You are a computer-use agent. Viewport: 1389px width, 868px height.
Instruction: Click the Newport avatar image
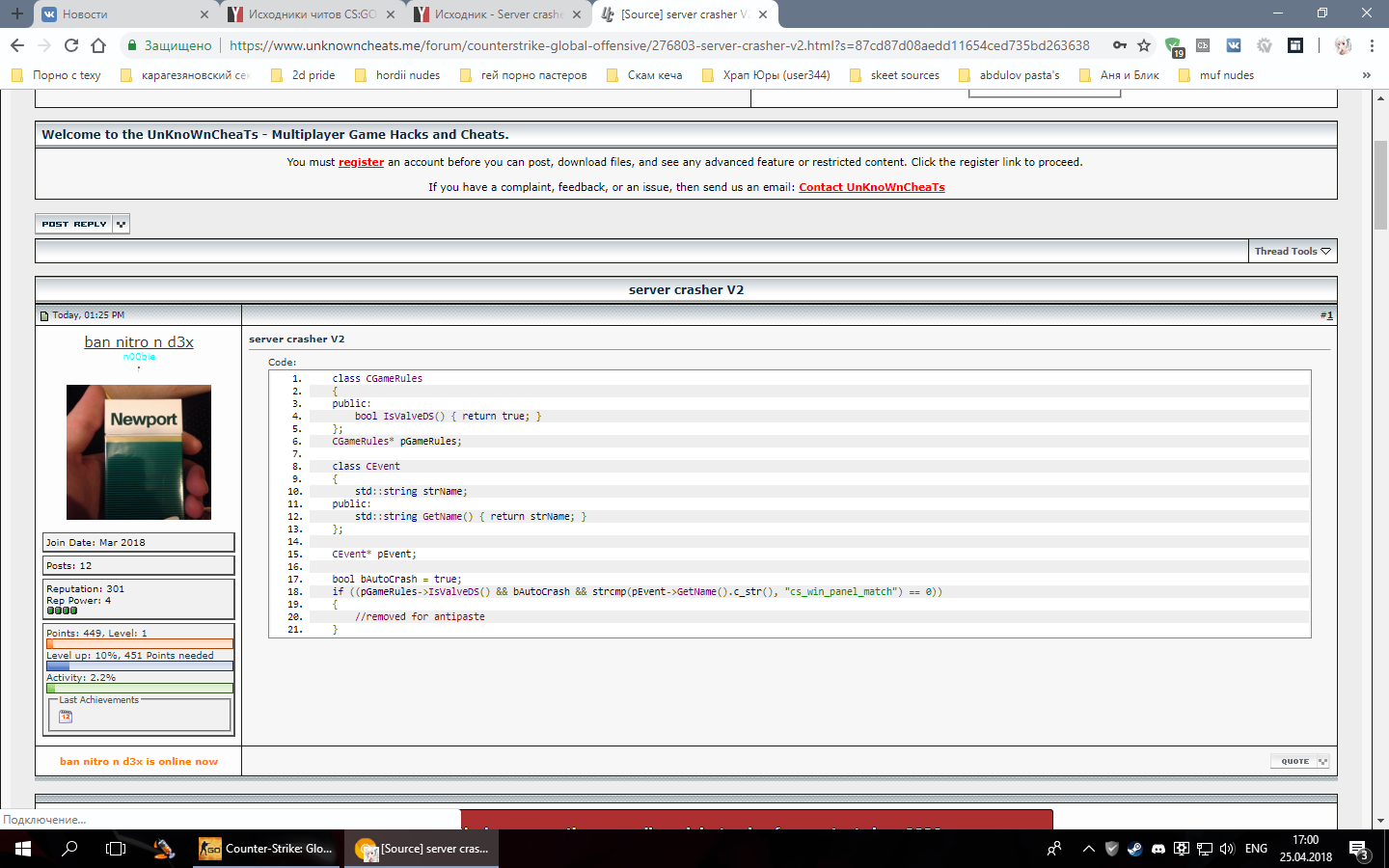point(139,452)
